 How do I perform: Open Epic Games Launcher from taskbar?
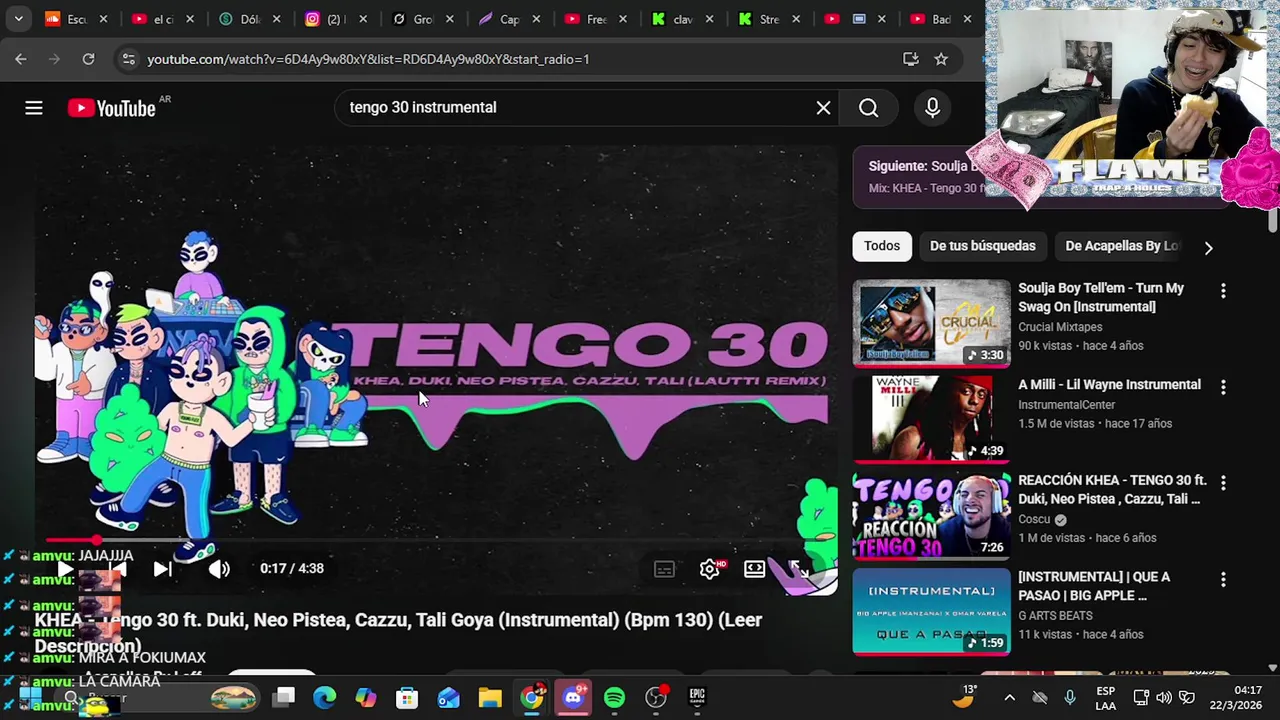(697, 697)
